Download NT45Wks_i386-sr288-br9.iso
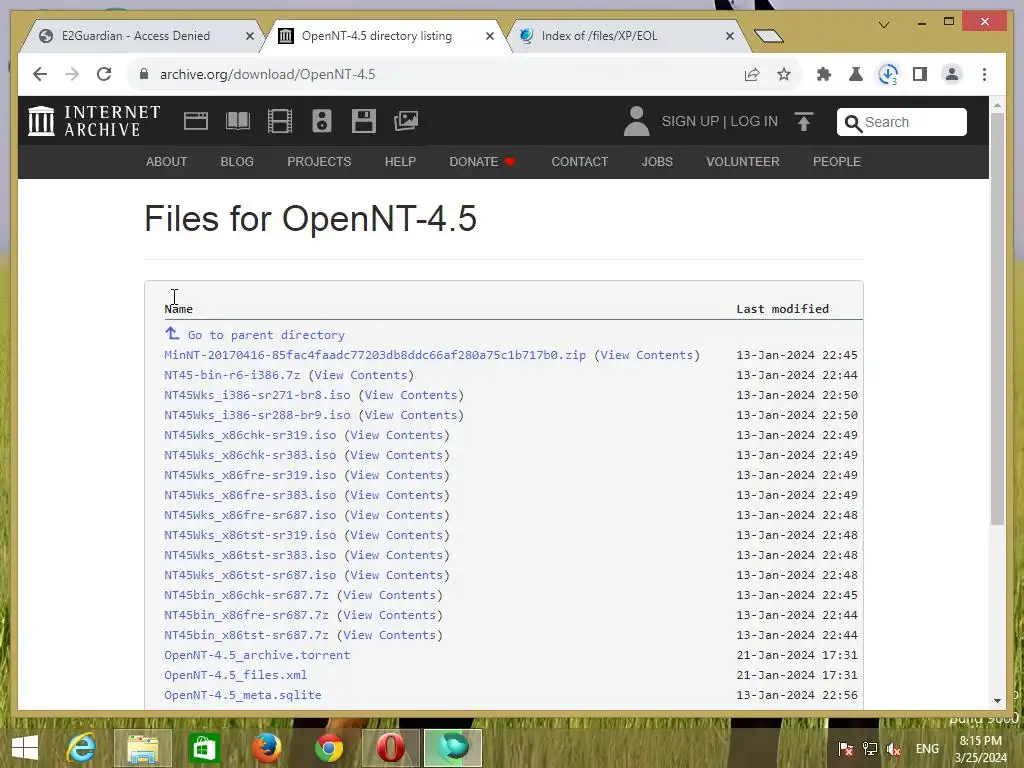This screenshot has height=768, width=1024. [x=257, y=415]
